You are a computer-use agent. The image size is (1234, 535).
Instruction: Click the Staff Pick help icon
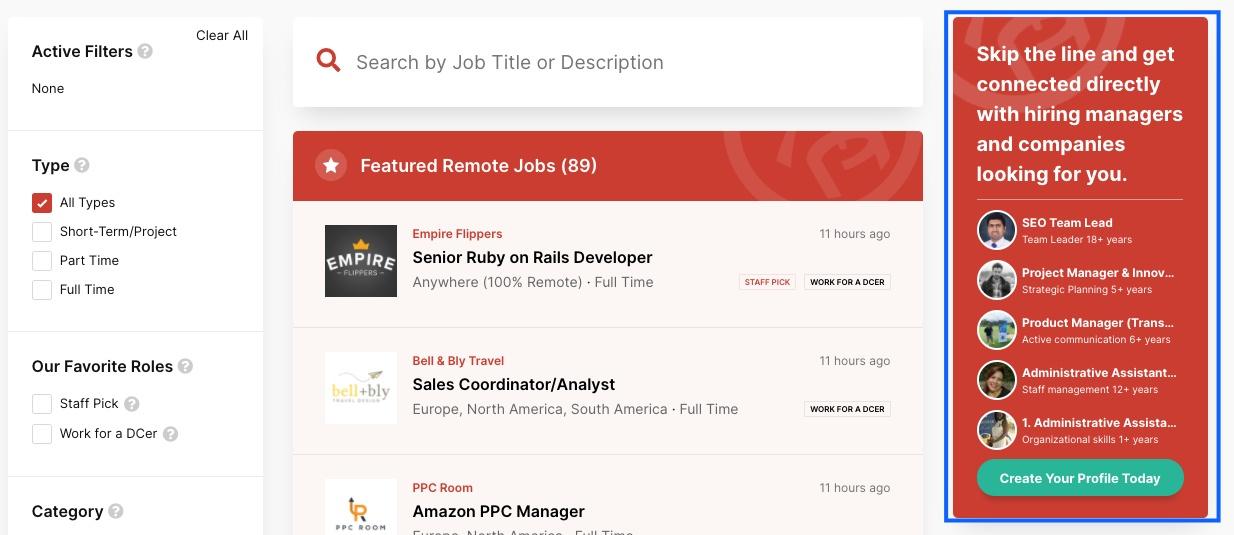pyautogui.click(x=132, y=404)
